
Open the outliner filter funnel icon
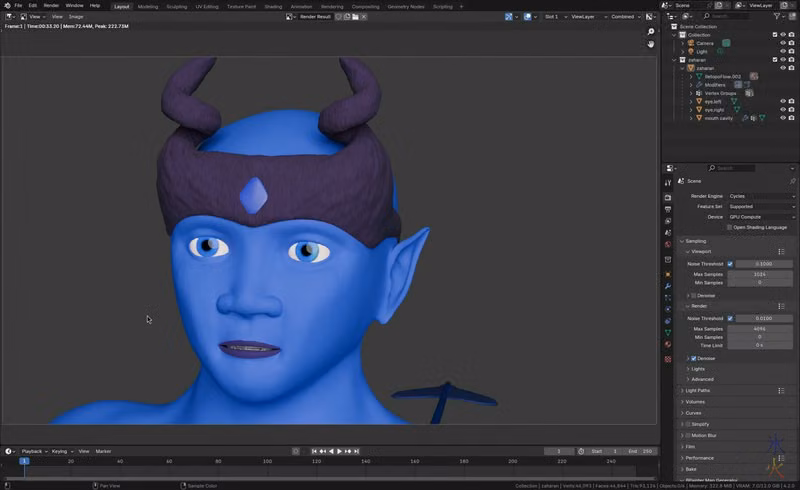pos(777,16)
